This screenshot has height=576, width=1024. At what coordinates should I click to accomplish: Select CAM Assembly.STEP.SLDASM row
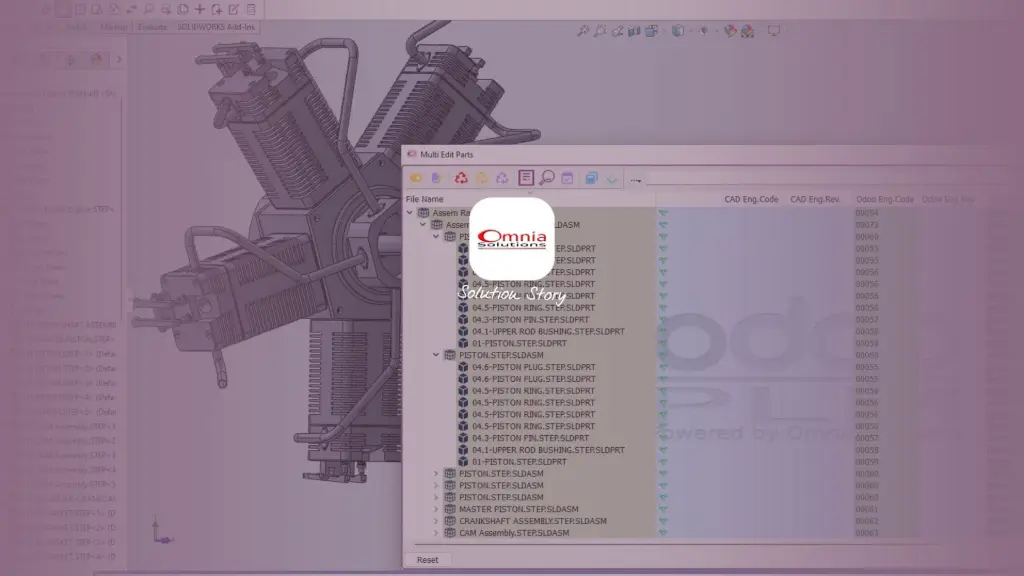coord(514,533)
